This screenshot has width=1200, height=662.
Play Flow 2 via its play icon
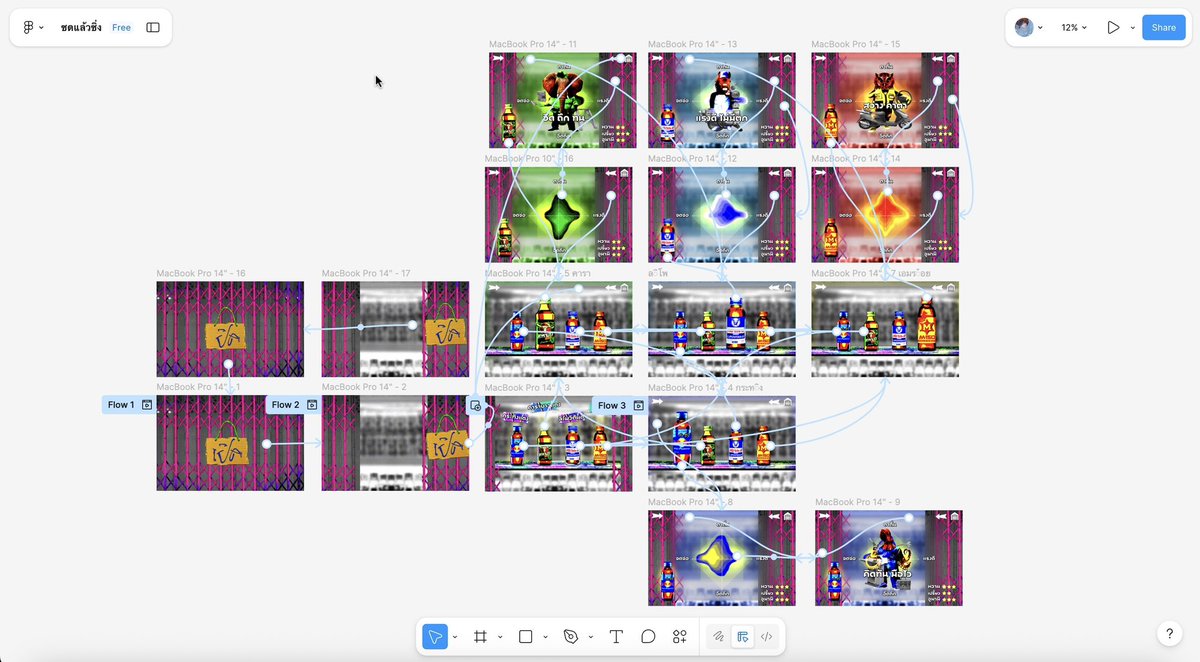coord(312,405)
